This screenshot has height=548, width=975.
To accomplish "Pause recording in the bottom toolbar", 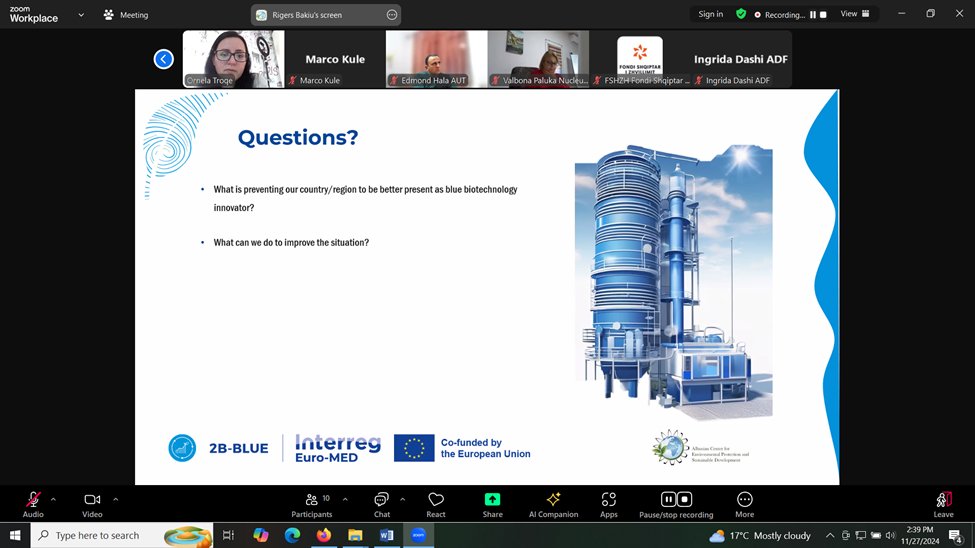I will (x=668, y=499).
